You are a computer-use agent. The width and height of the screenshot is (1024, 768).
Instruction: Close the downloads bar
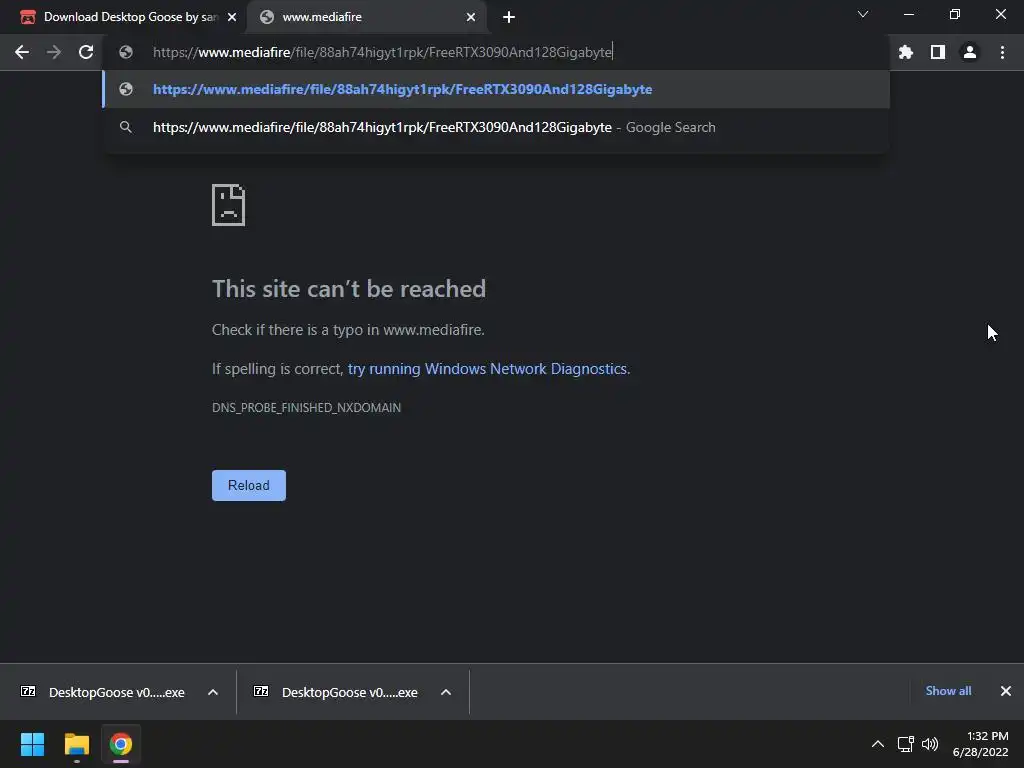coord(1006,691)
